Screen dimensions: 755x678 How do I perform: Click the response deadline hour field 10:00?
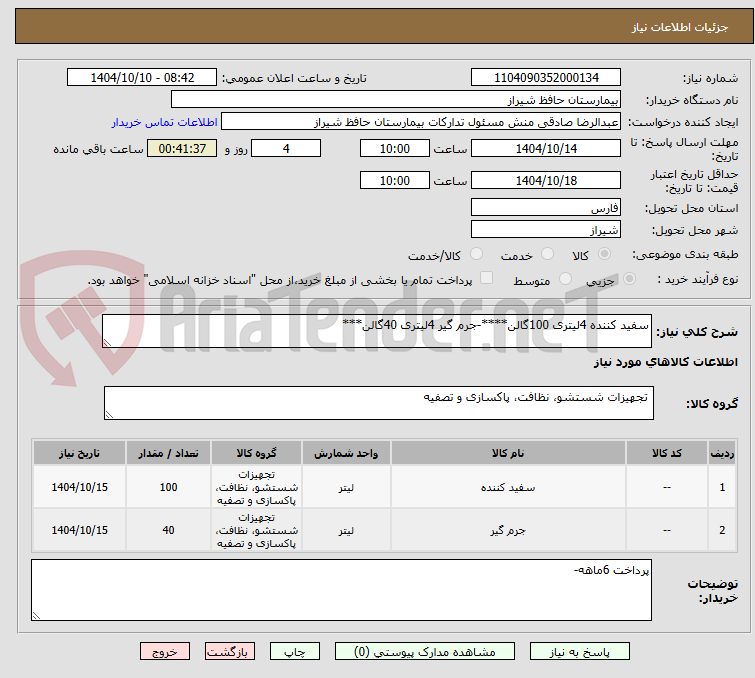[x=394, y=148]
